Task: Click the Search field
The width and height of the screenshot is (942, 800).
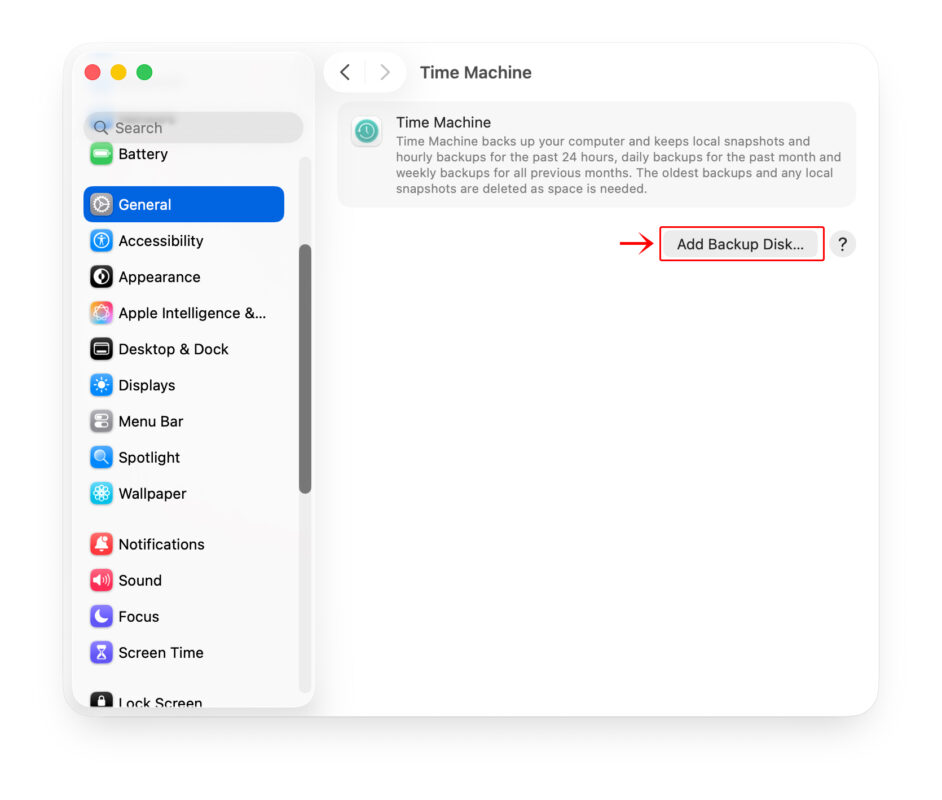Action: pyautogui.click(x=193, y=127)
